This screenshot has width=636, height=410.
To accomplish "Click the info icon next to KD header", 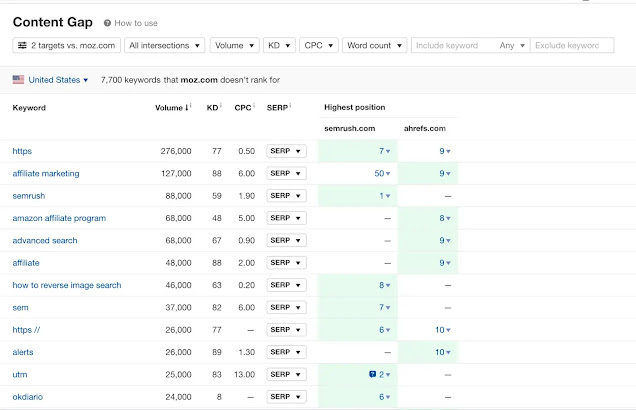I will pyautogui.click(x=221, y=106).
